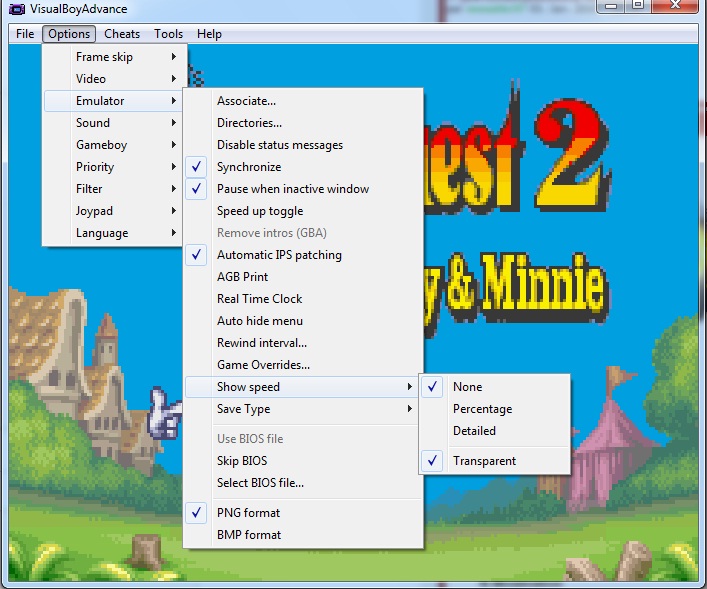Open the File menu
707x589 pixels.
(x=25, y=34)
